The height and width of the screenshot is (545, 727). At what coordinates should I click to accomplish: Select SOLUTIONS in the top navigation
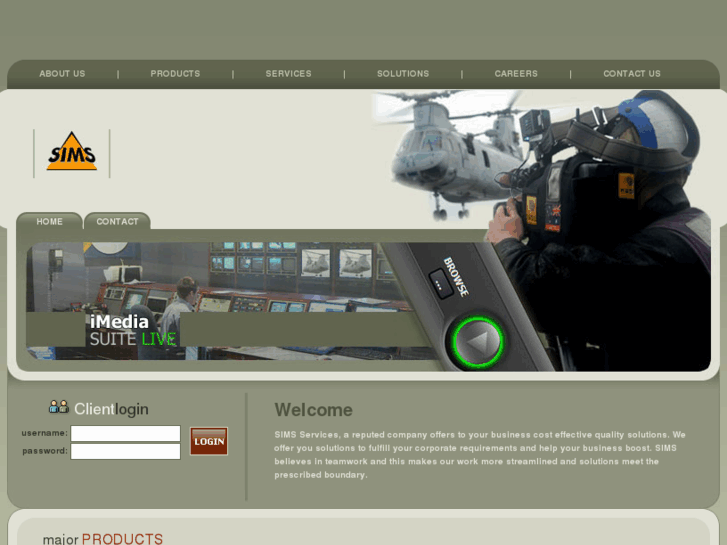point(403,74)
